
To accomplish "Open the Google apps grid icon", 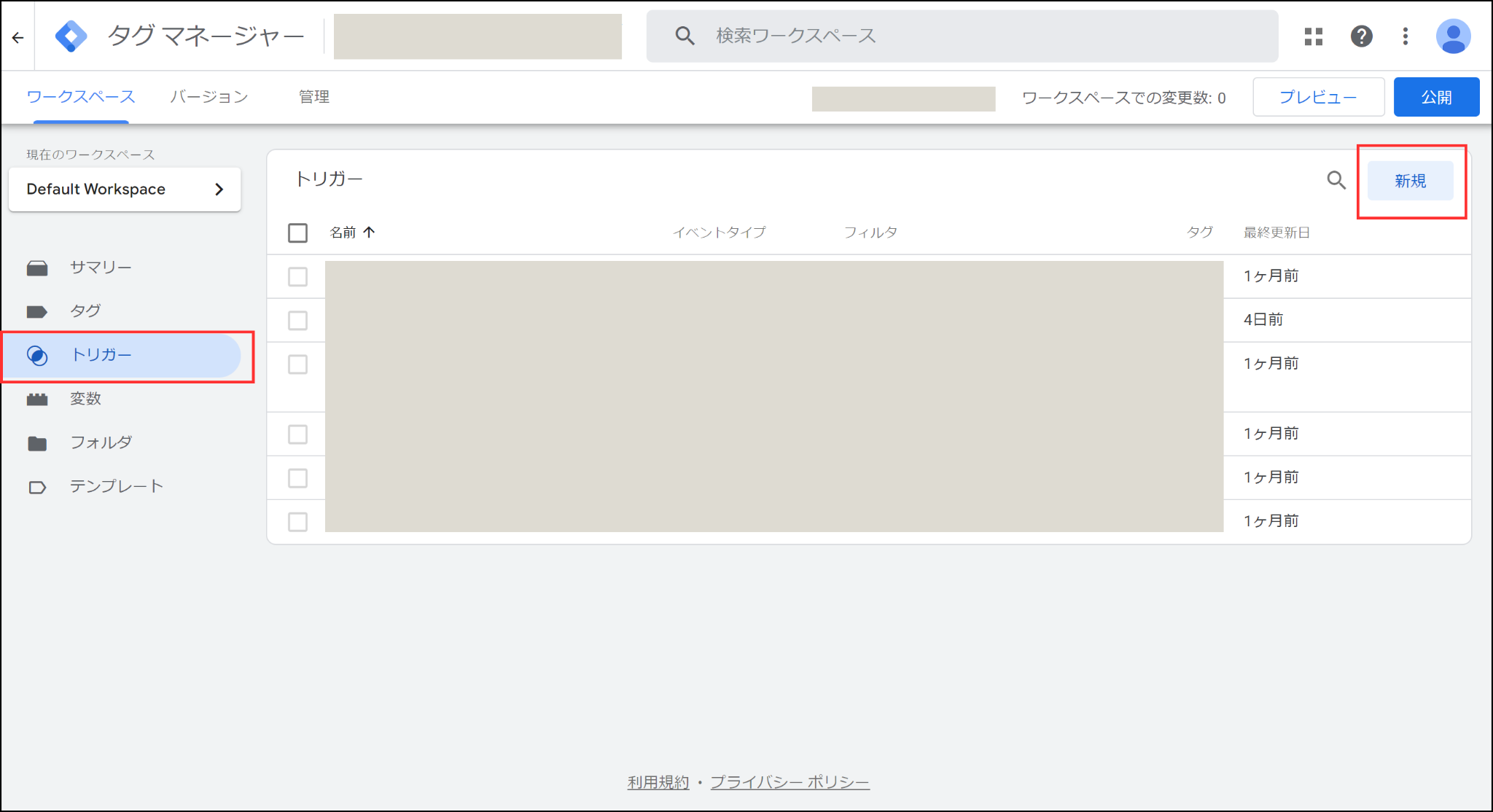I will point(1313,36).
